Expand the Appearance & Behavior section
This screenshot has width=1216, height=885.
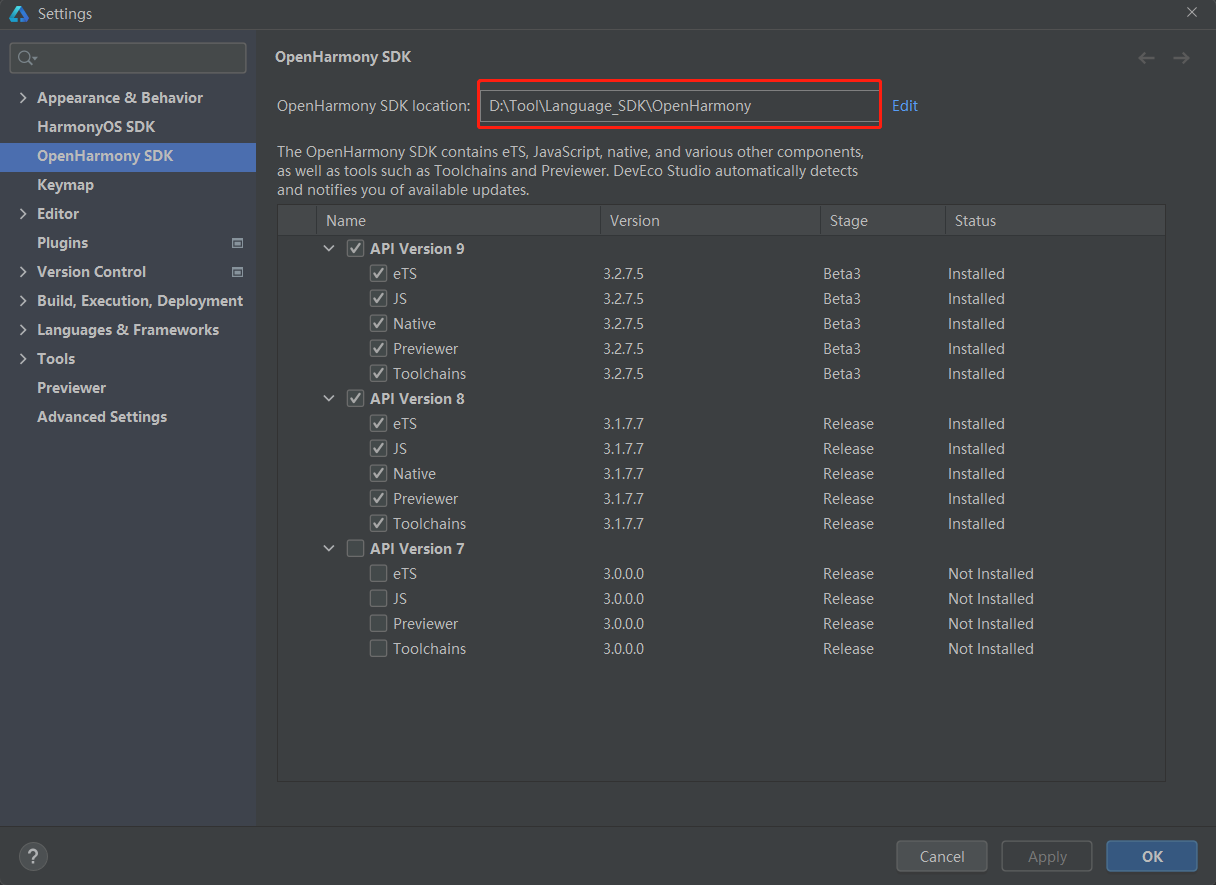click(23, 98)
